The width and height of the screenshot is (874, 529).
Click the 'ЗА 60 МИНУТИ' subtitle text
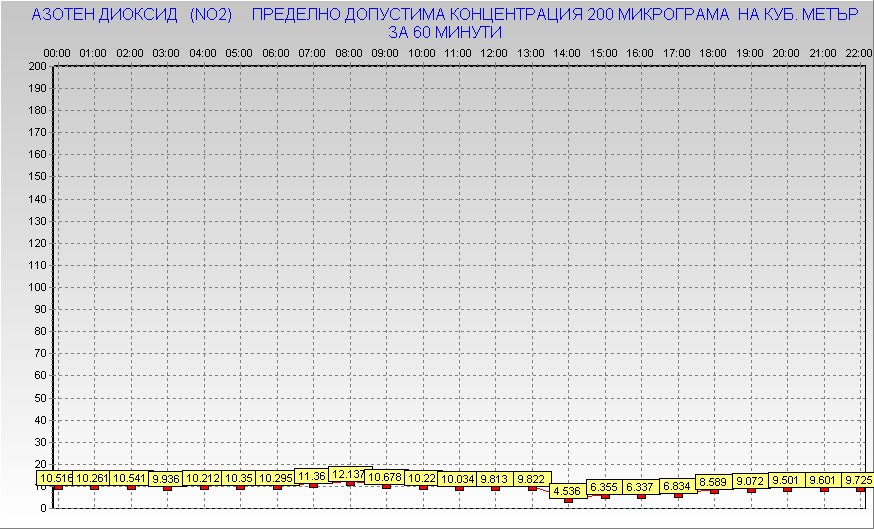pos(445,32)
